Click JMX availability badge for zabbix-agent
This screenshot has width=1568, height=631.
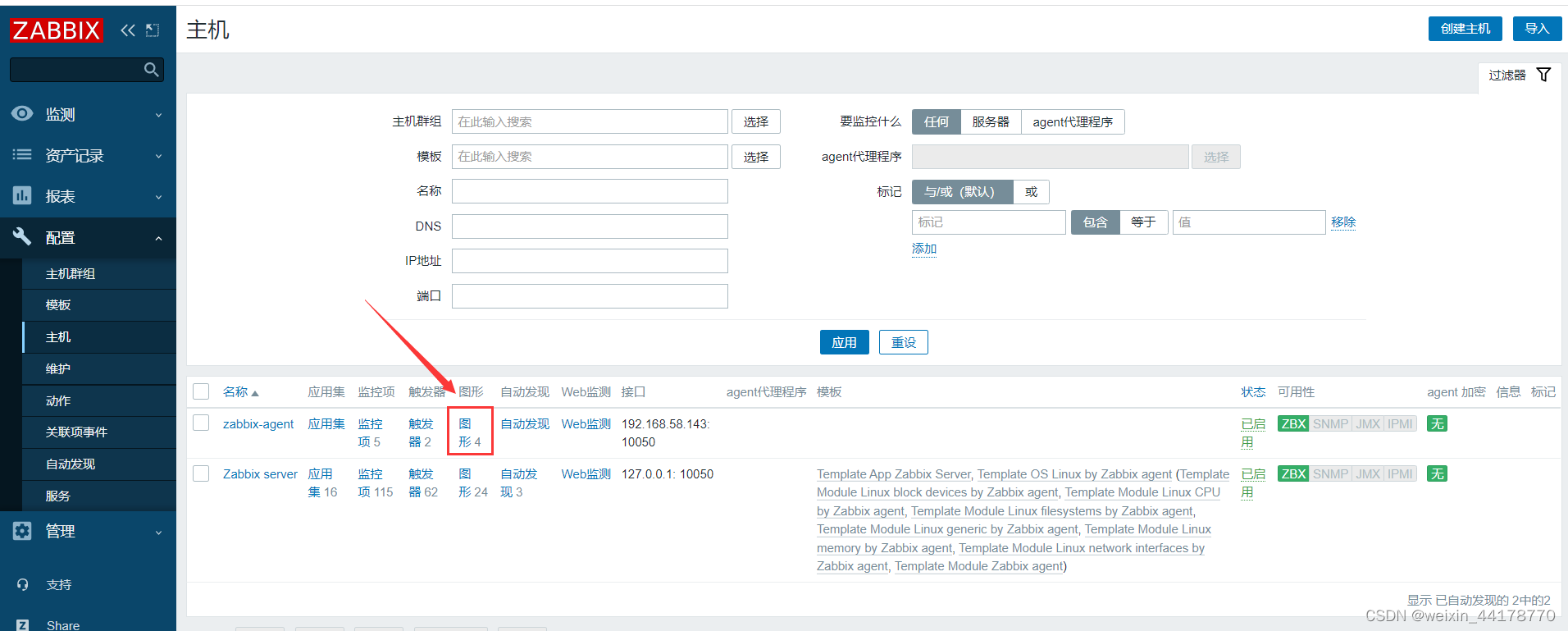tap(1368, 424)
